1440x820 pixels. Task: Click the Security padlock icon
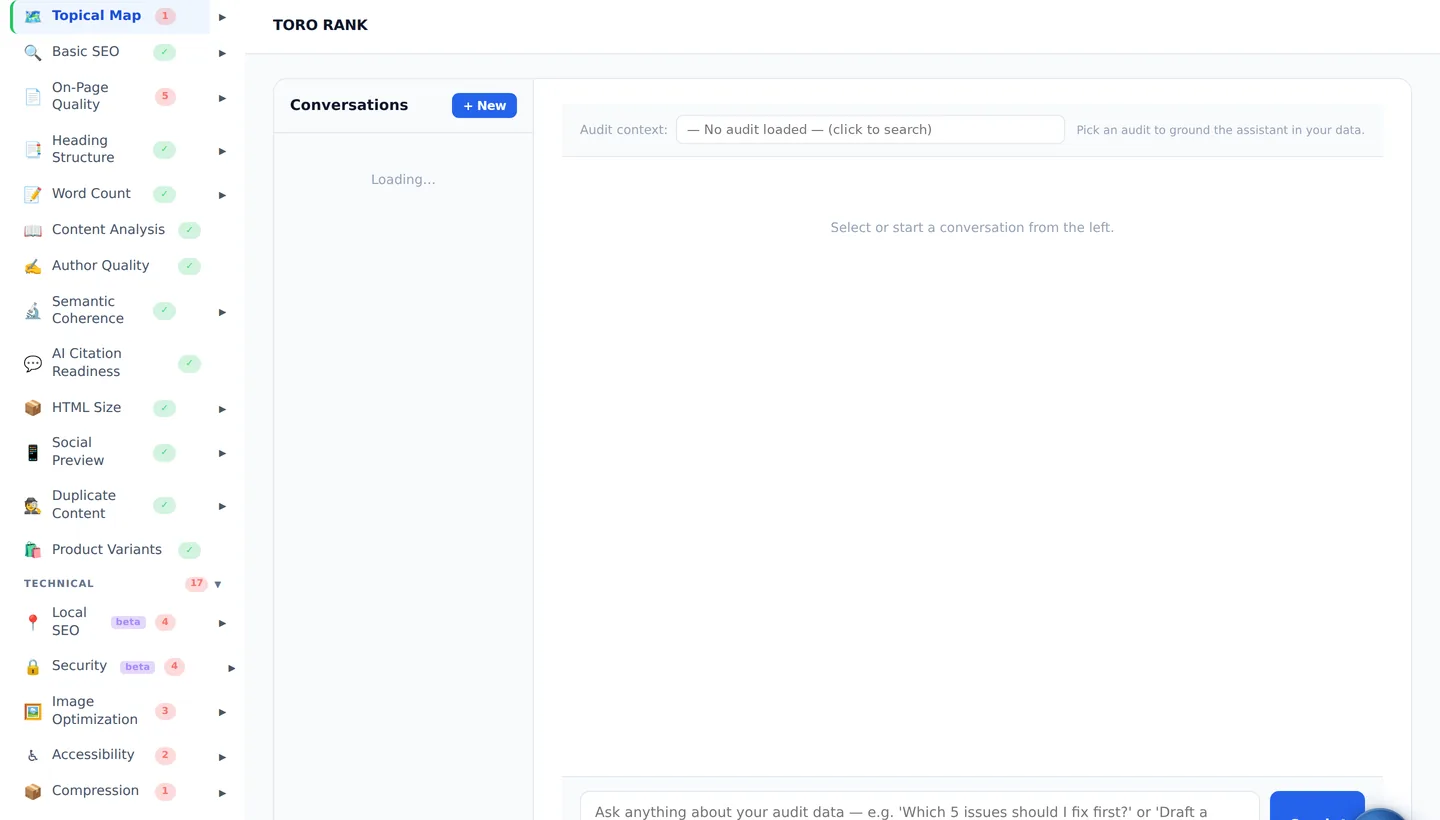click(x=33, y=667)
